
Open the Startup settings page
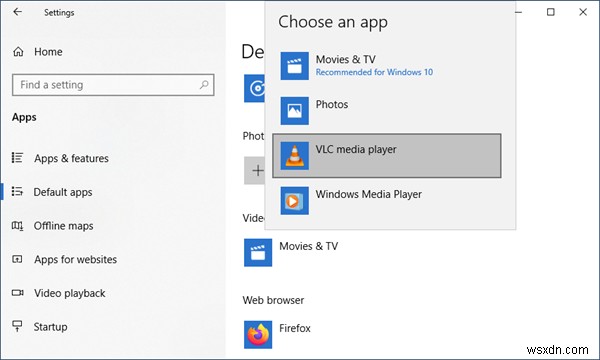(50, 327)
